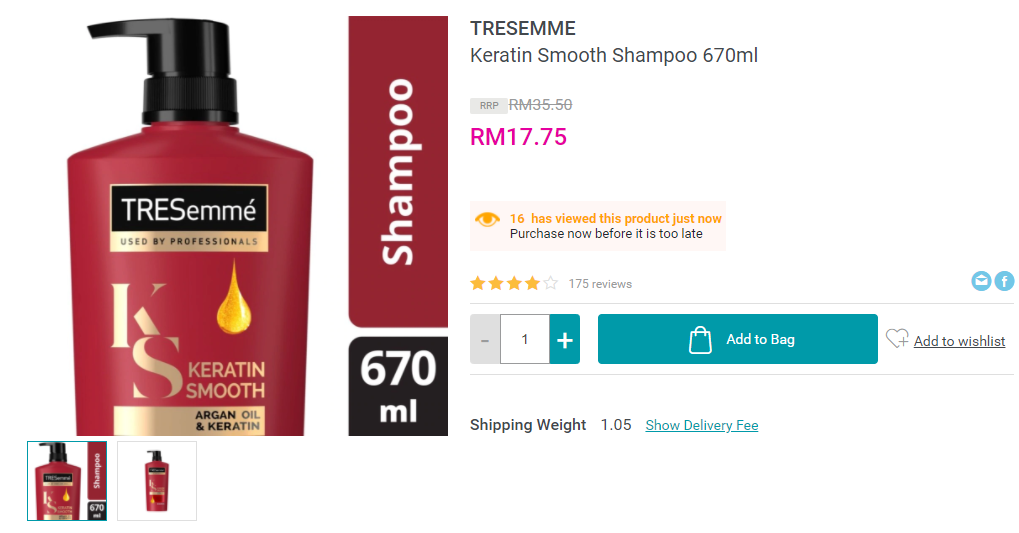
Task: Open the 175 reviews link
Action: pyautogui.click(x=600, y=284)
